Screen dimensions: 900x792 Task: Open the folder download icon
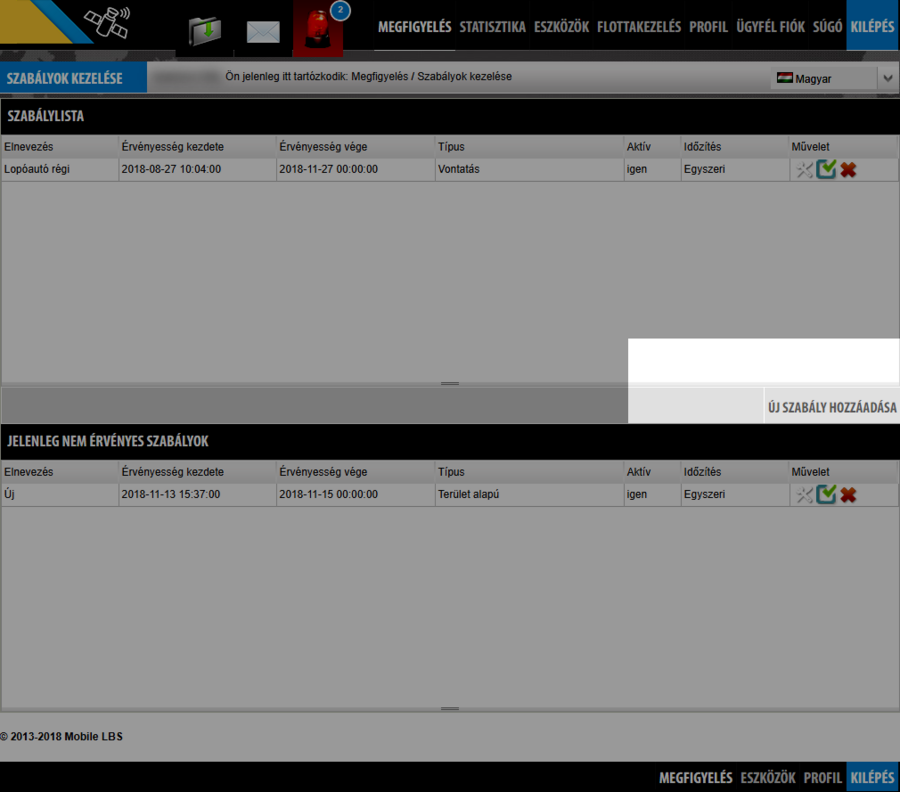coord(205,31)
